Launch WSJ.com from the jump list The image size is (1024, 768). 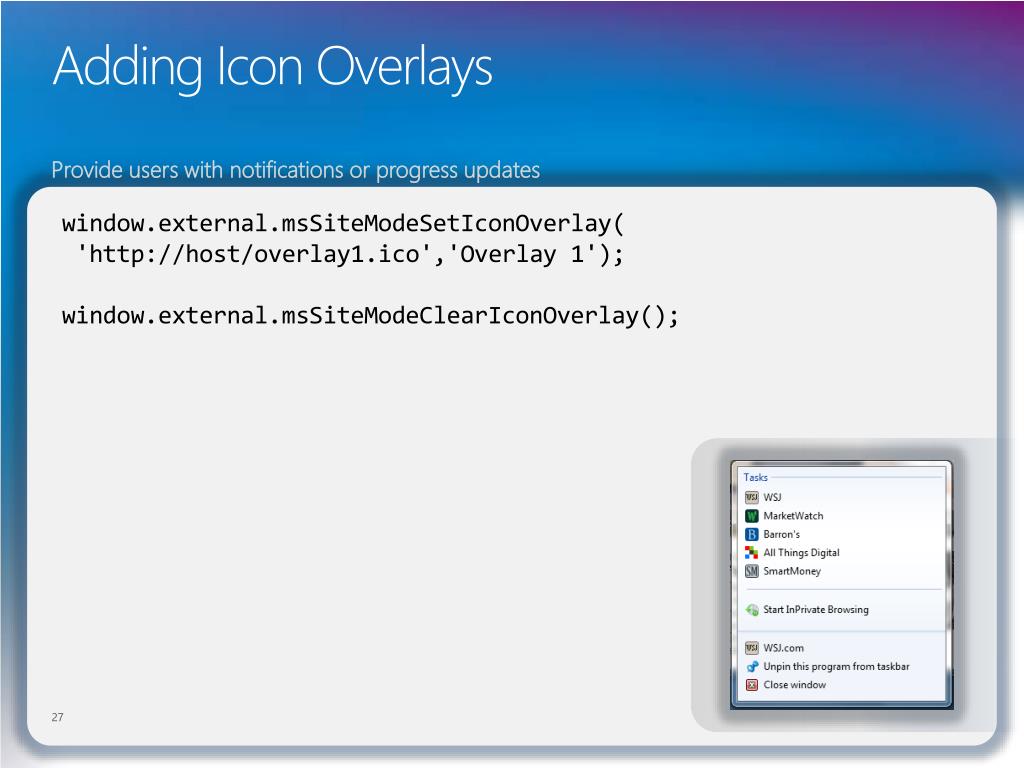(784, 648)
